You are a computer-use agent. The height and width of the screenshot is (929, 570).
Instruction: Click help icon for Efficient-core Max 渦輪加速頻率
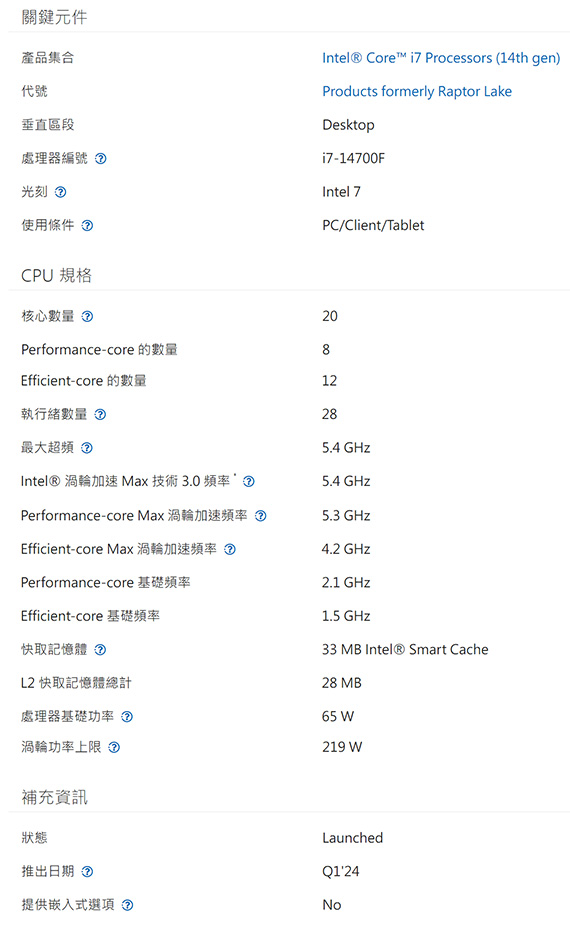[230, 550]
